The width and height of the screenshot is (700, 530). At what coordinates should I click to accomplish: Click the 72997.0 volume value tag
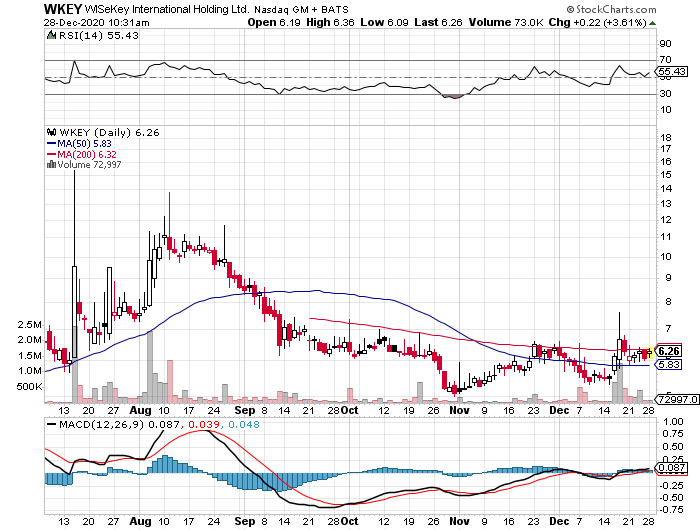[x=677, y=399]
